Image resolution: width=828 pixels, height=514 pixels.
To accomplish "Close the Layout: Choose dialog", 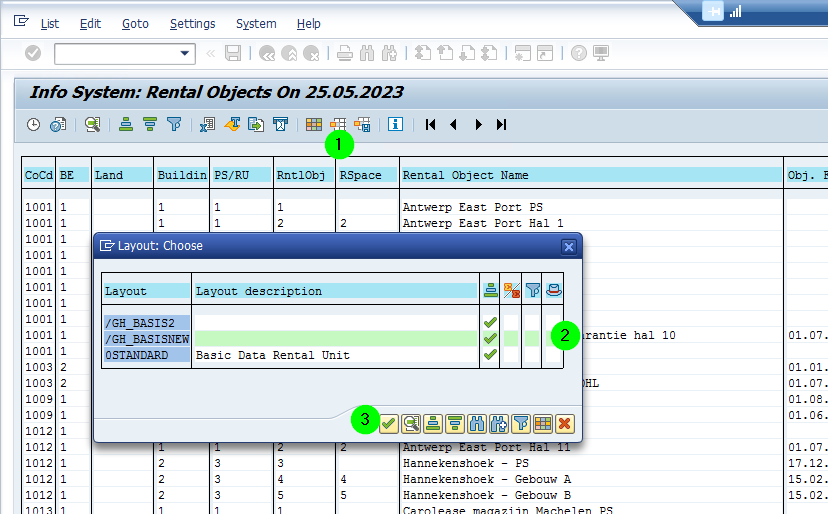I will click(569, 247).
